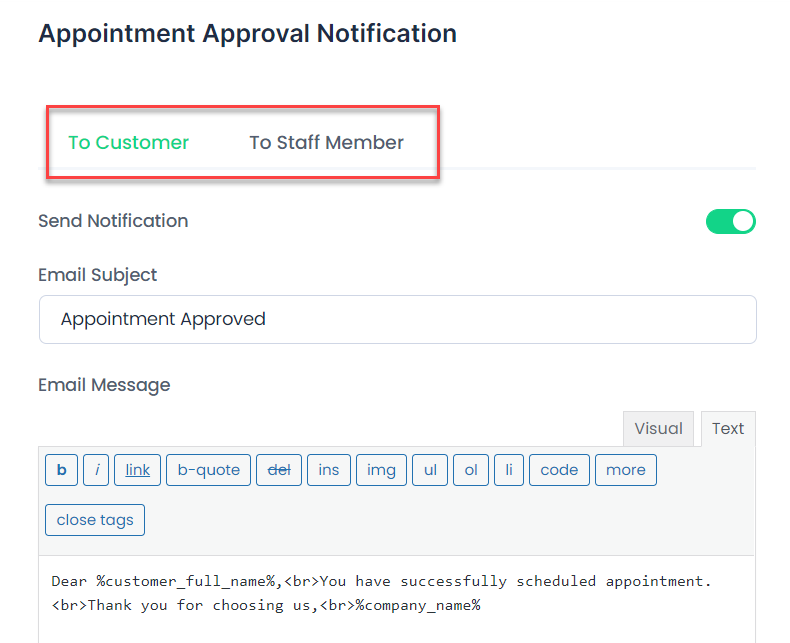Viewport: 790px width, 643px height.
Task: Add ordered list with ol button
Action: click(x=471, y=470)
